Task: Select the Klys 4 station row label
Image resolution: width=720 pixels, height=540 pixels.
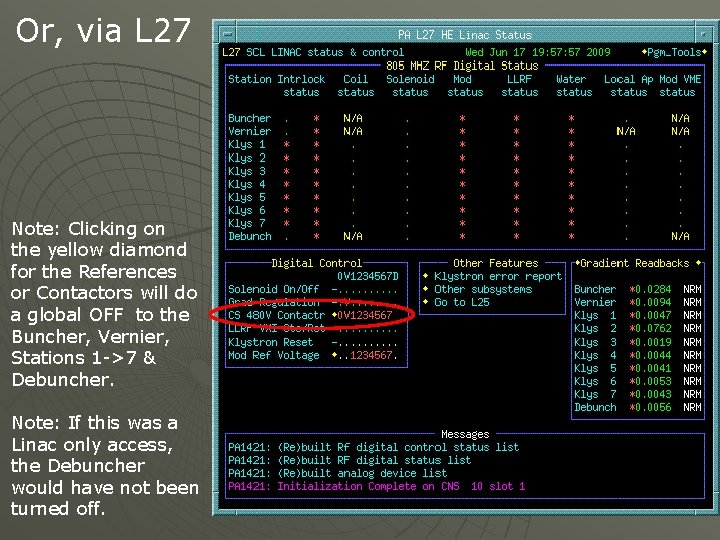Action: coord(247,184)
